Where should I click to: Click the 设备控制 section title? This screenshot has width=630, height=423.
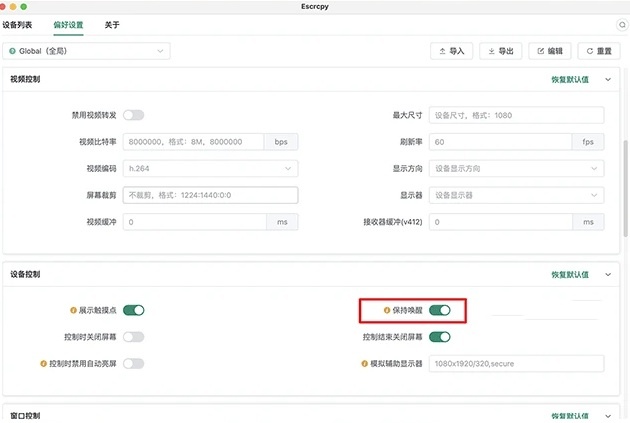(25, 274)
